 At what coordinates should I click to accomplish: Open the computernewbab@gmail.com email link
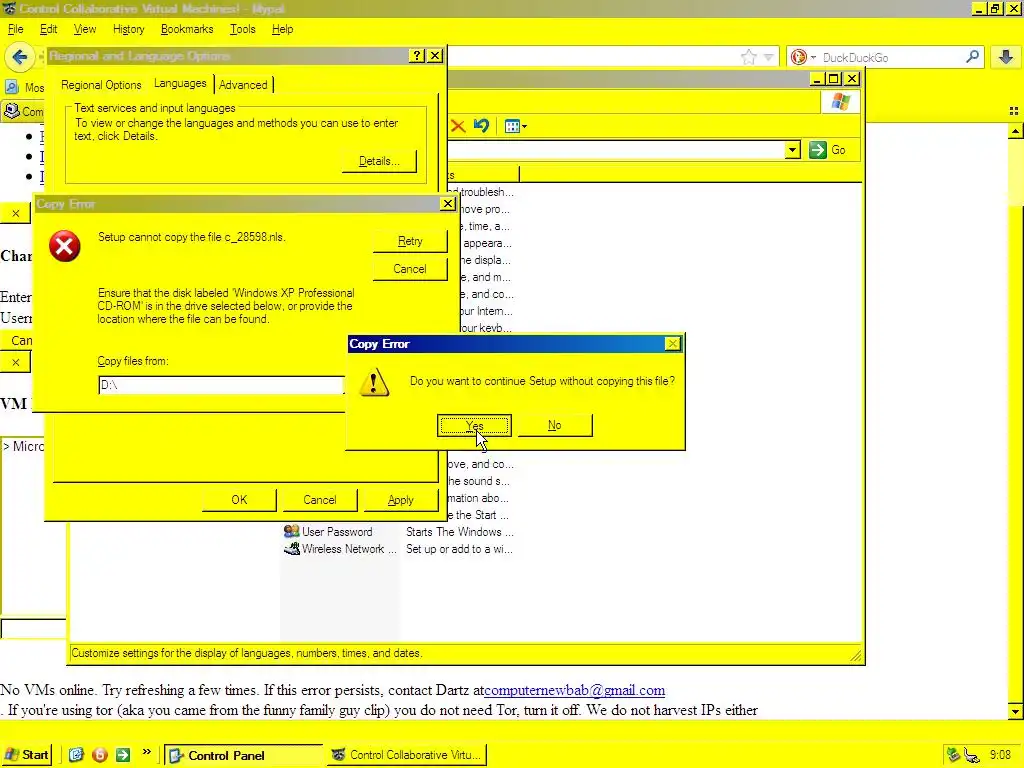pos(574,690)
